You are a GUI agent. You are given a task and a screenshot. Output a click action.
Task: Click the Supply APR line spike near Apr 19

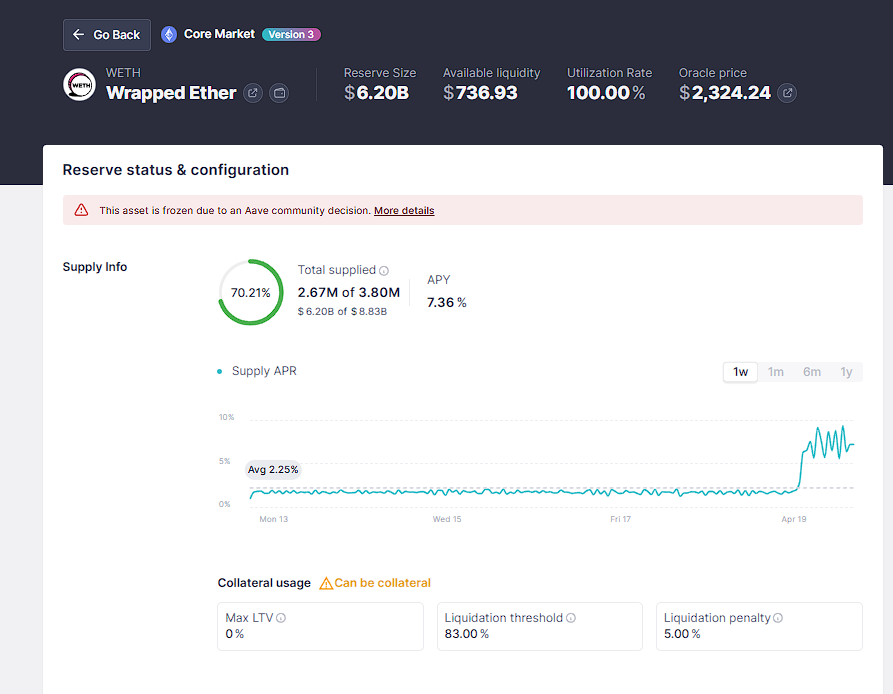827,443
